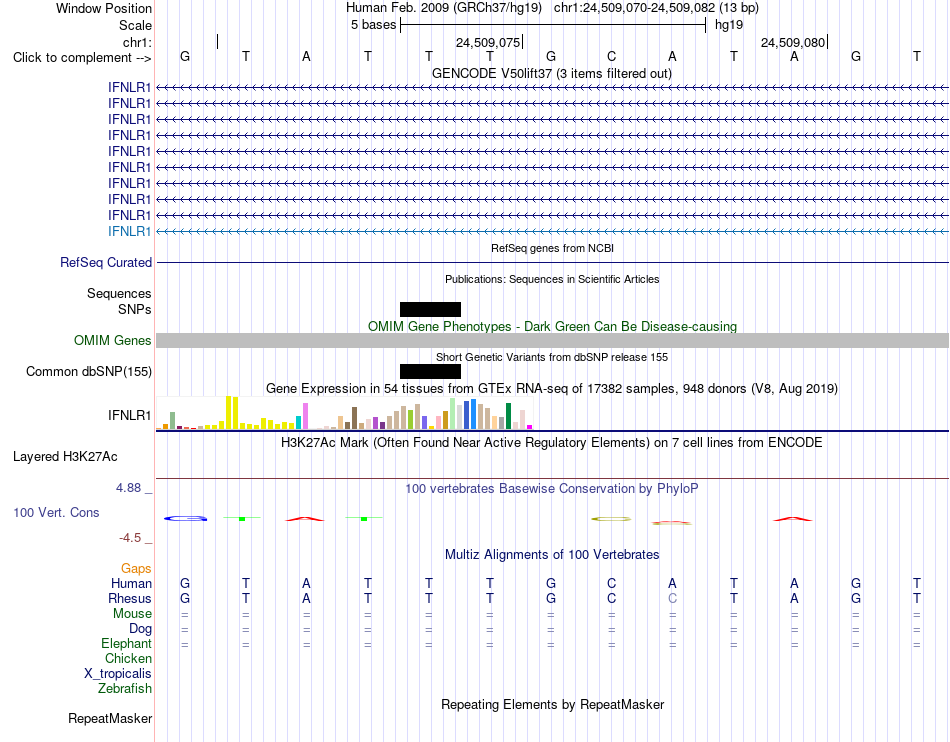This screenshot has width=950, height=742.
Task: Select the Elephant alignment row label
Action: 126,644
